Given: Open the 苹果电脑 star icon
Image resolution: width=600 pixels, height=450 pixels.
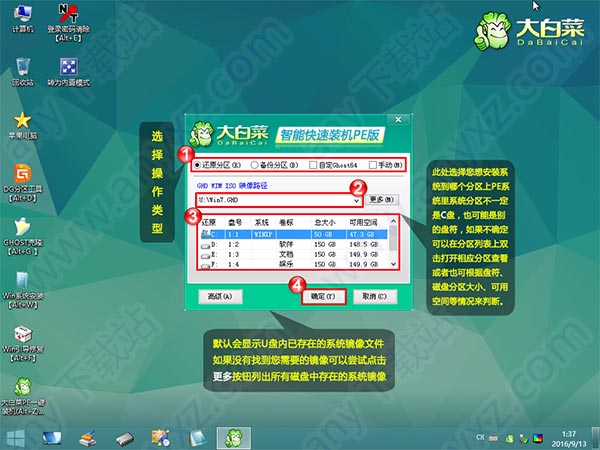Looking at the screenshot, I should (23, 126).
